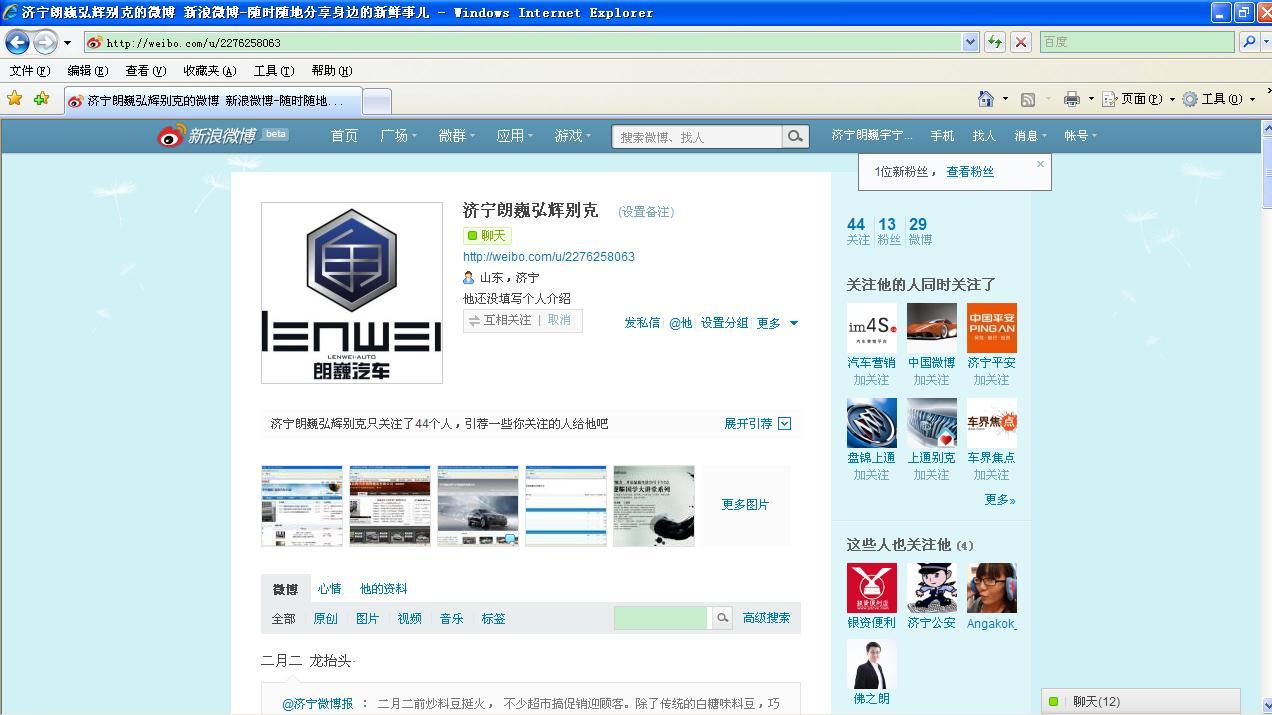Expand the 帐号 dropdown menu

click(x=1094, y=136)
